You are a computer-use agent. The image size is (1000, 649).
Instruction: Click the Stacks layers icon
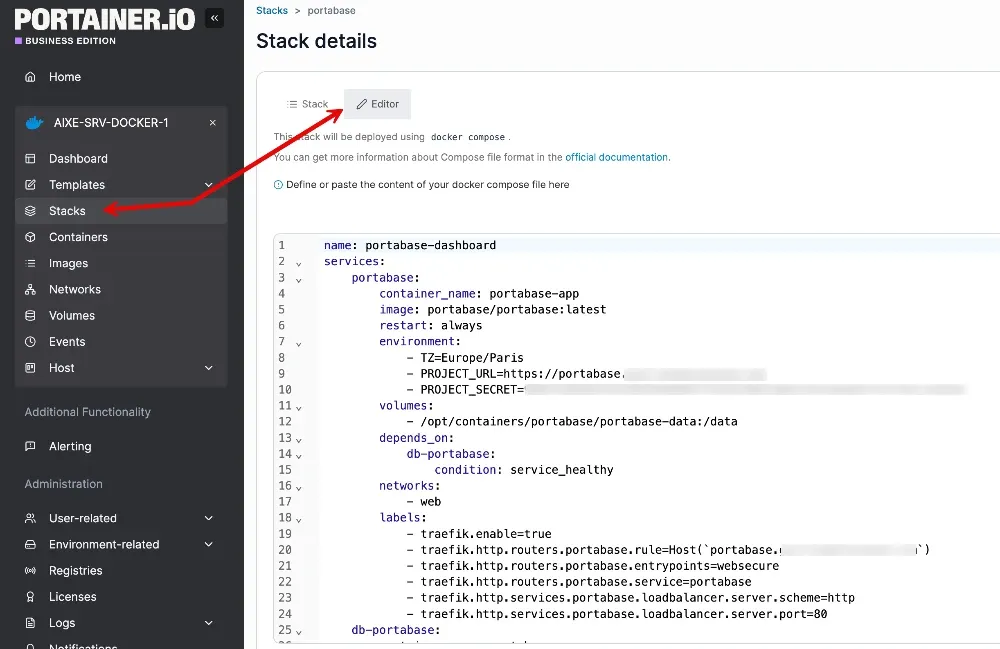coord(30,210)
